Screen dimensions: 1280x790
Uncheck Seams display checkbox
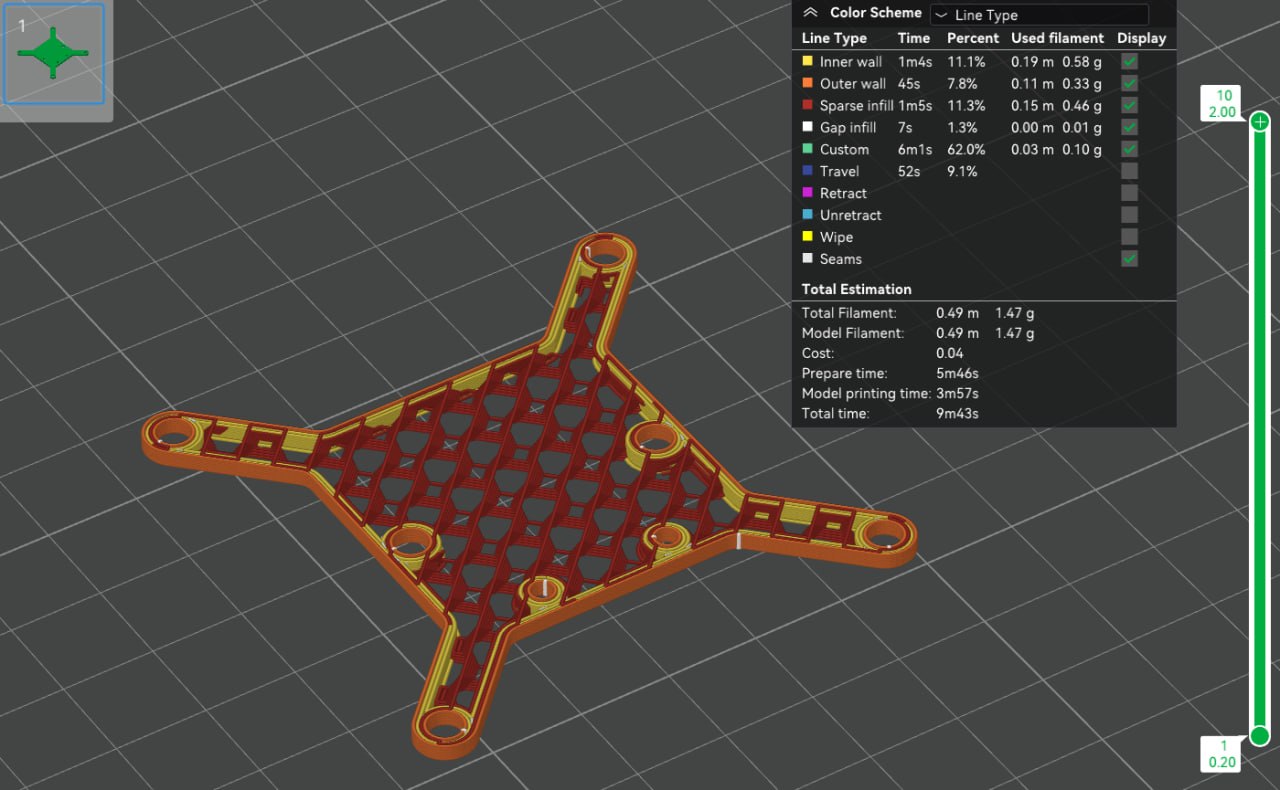click(x=1129, y=259)
